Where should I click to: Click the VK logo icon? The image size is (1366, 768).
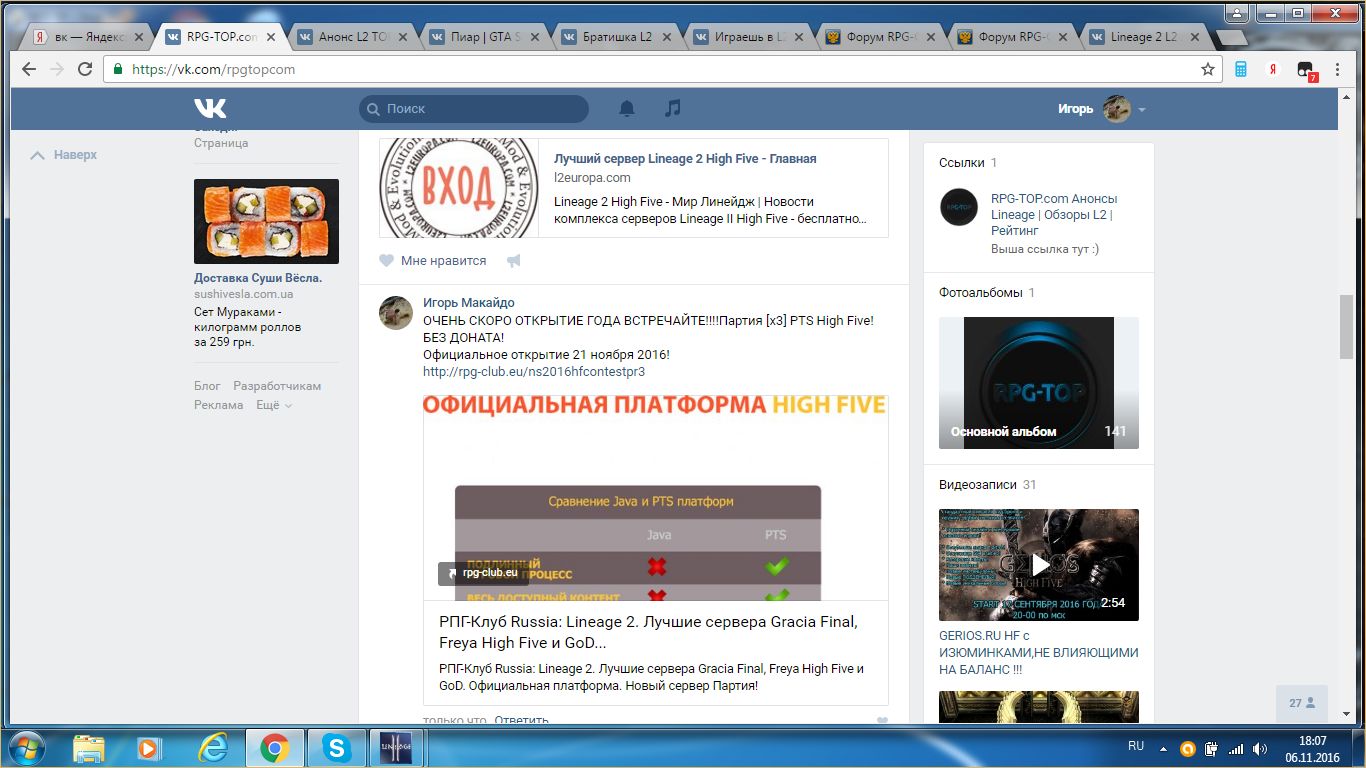210,108
